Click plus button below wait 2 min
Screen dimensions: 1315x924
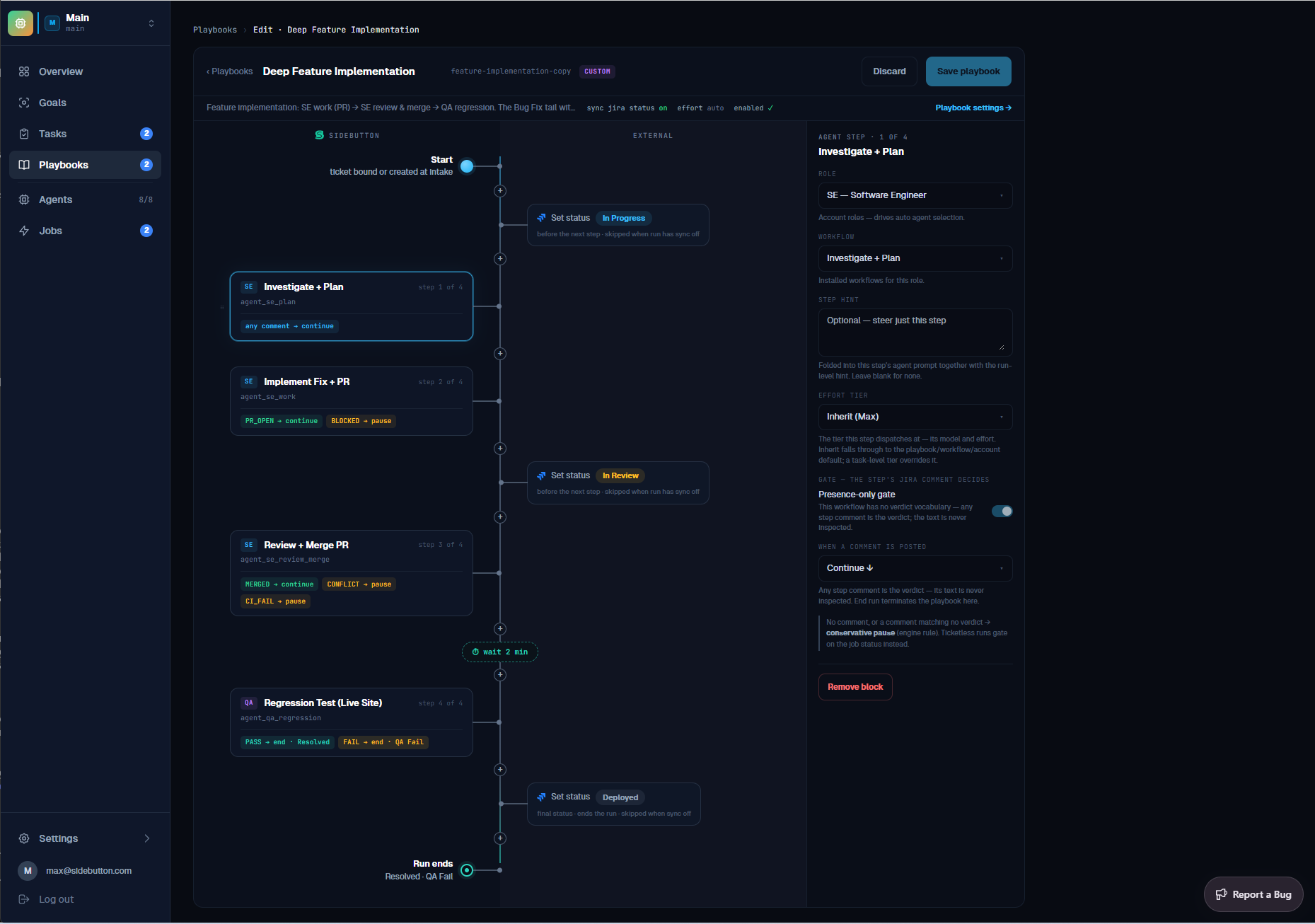pos(500,675)
